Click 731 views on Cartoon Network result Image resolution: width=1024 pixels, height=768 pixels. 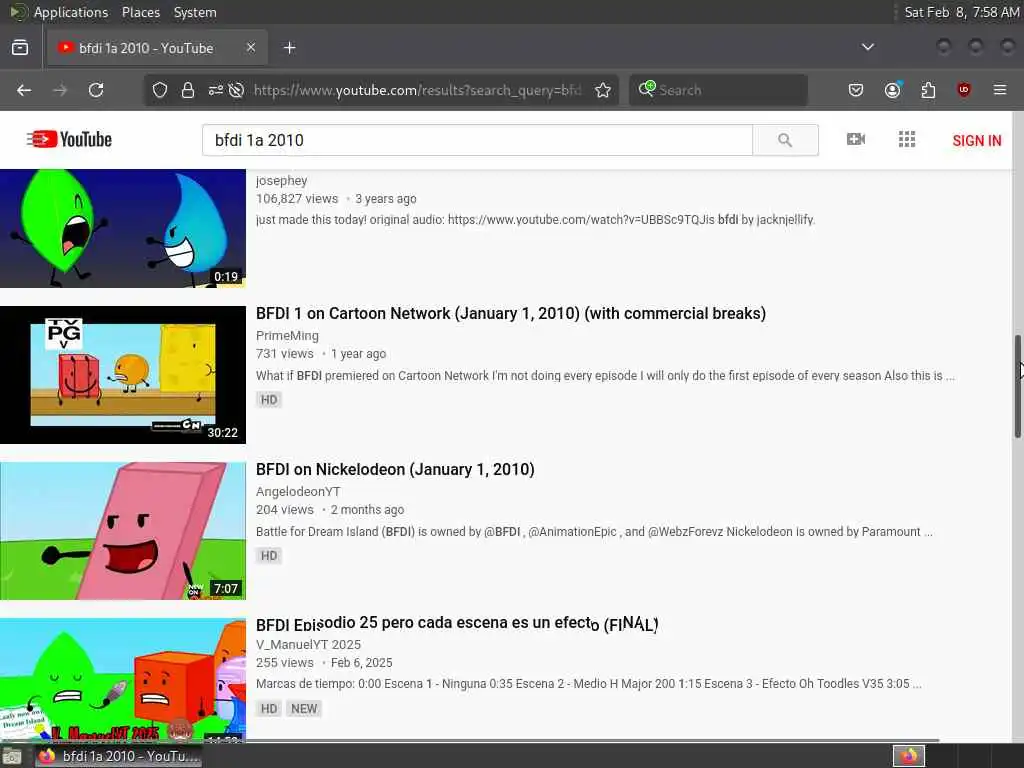285,354
